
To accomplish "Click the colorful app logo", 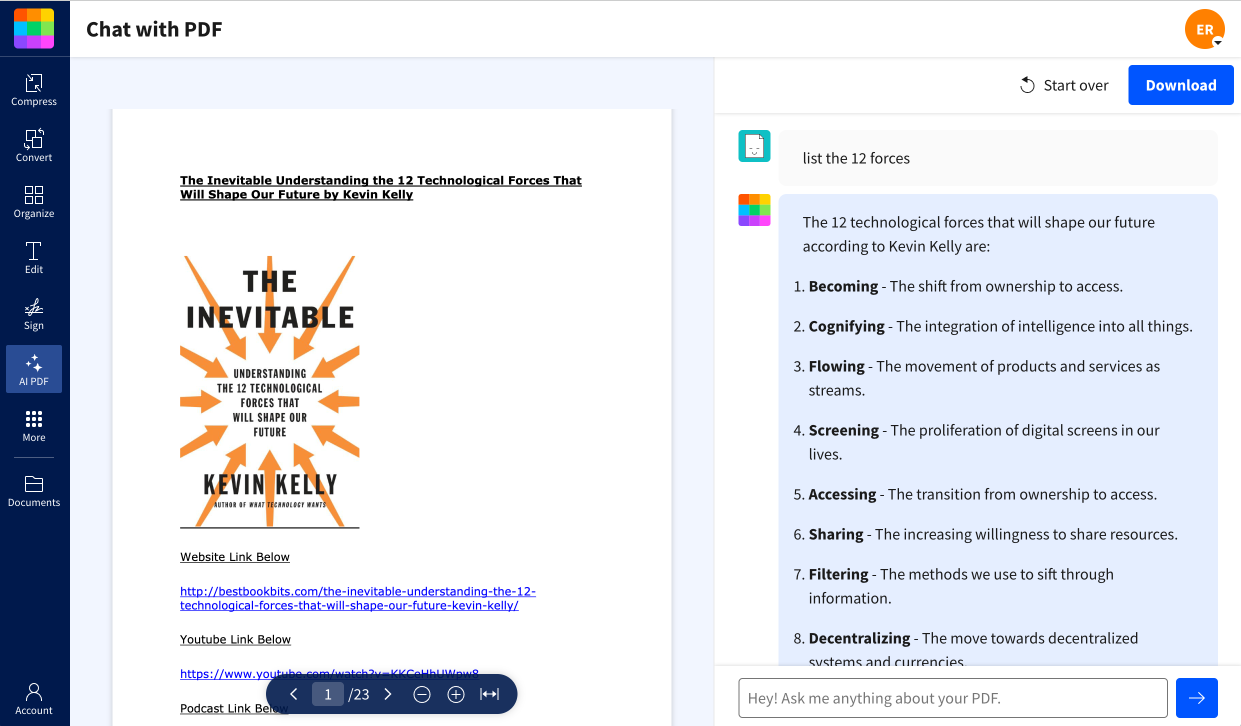I will point(34,28).
